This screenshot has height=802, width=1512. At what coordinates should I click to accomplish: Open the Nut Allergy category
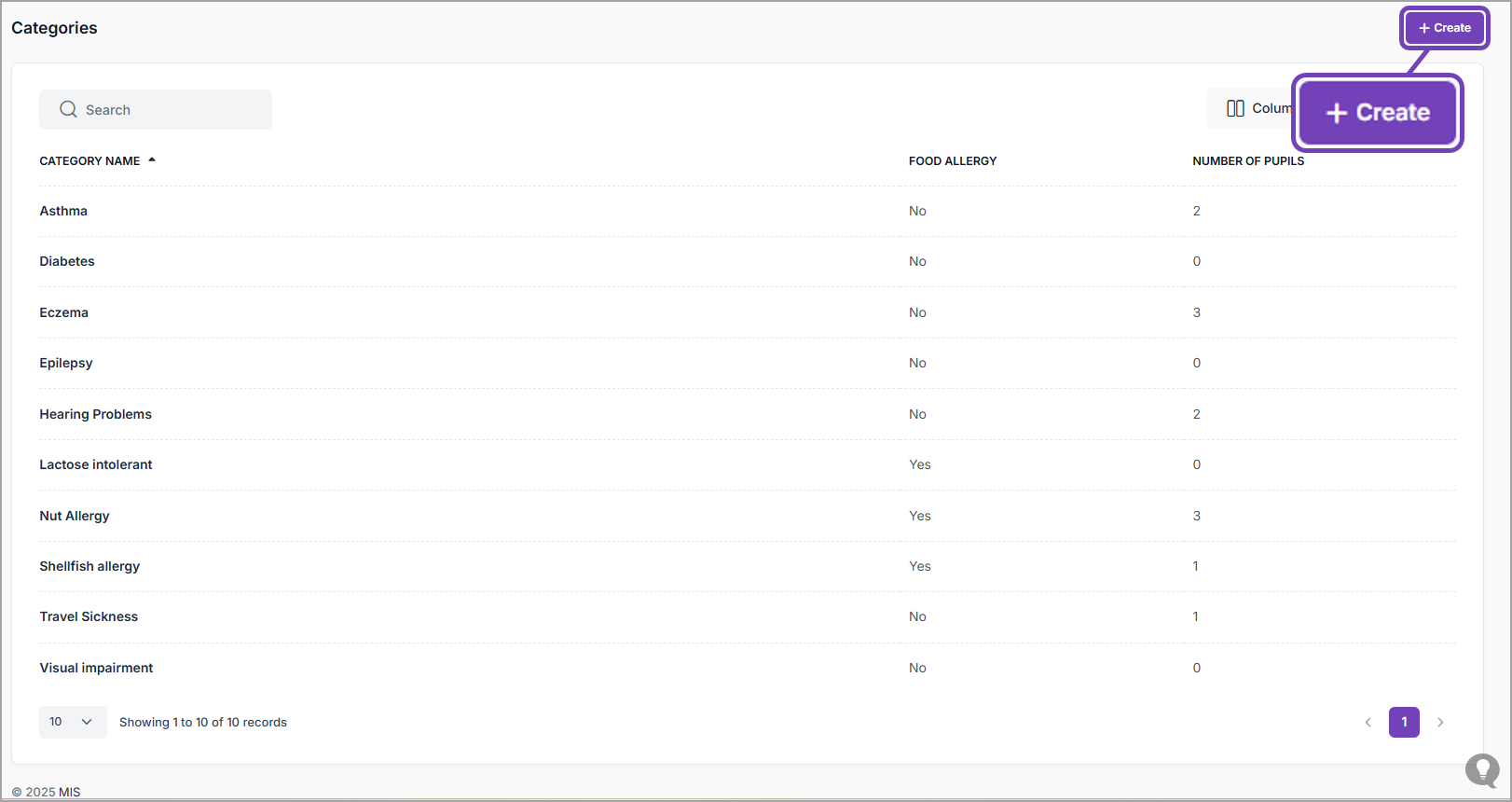(x=75, y=516)
